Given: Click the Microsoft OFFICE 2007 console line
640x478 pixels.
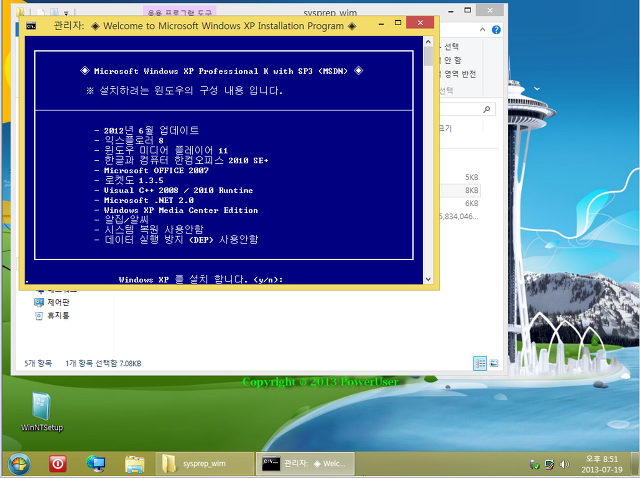Looking at the screenshot, I should click(x=156, y=171).
